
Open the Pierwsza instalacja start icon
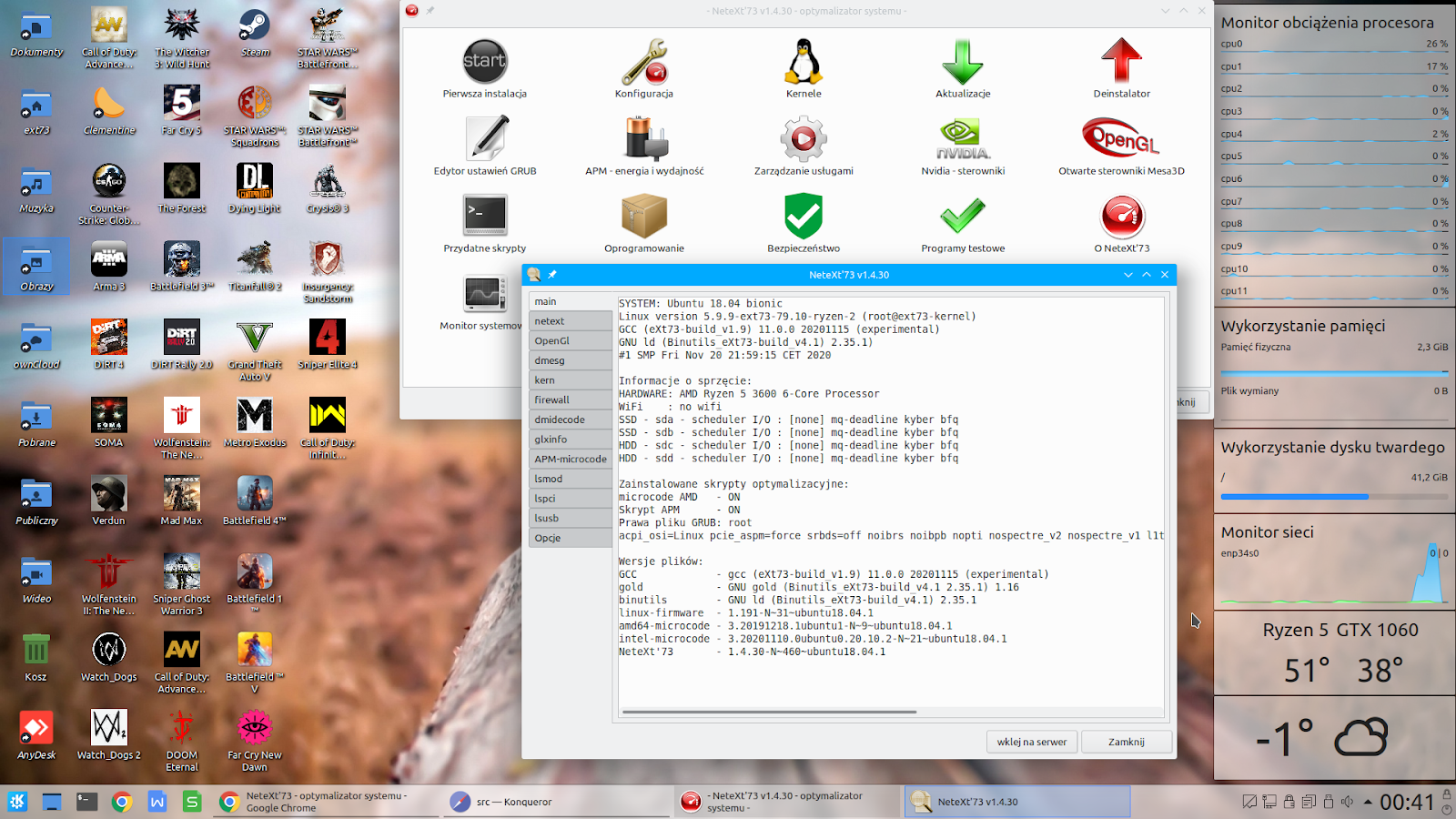coord(484,62)
